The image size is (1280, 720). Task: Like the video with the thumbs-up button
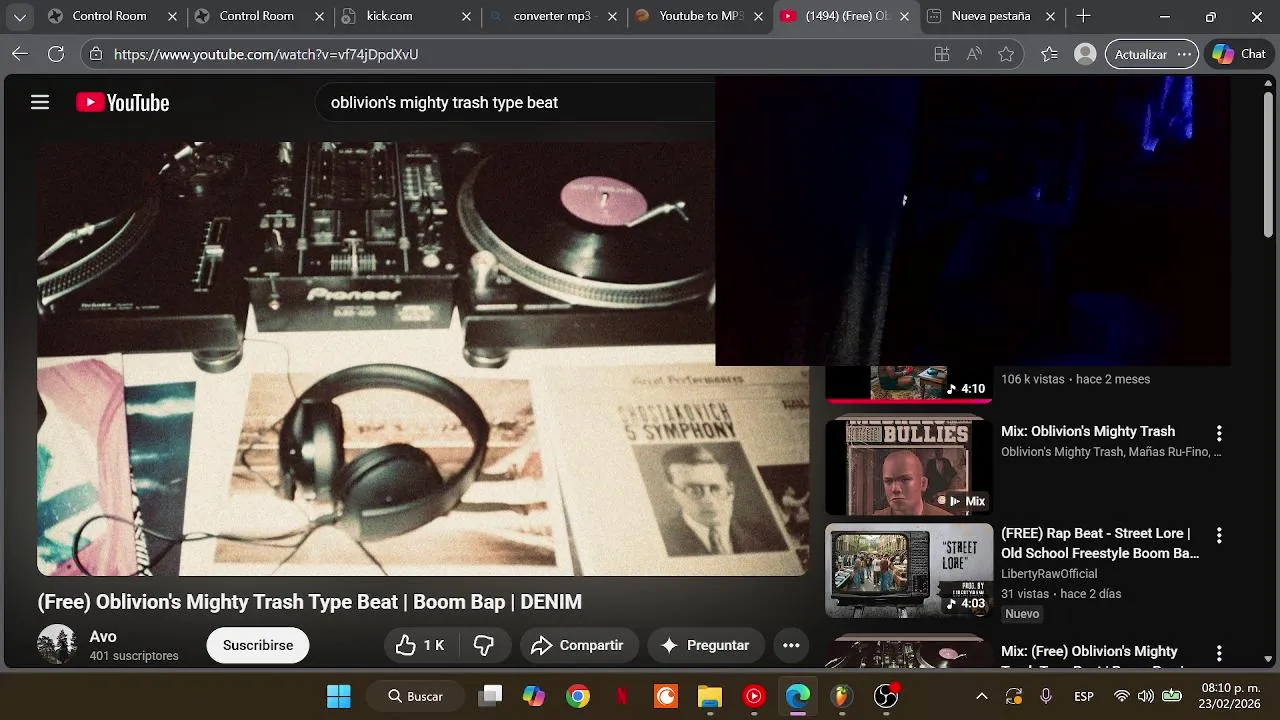click(x=420, y=645)
